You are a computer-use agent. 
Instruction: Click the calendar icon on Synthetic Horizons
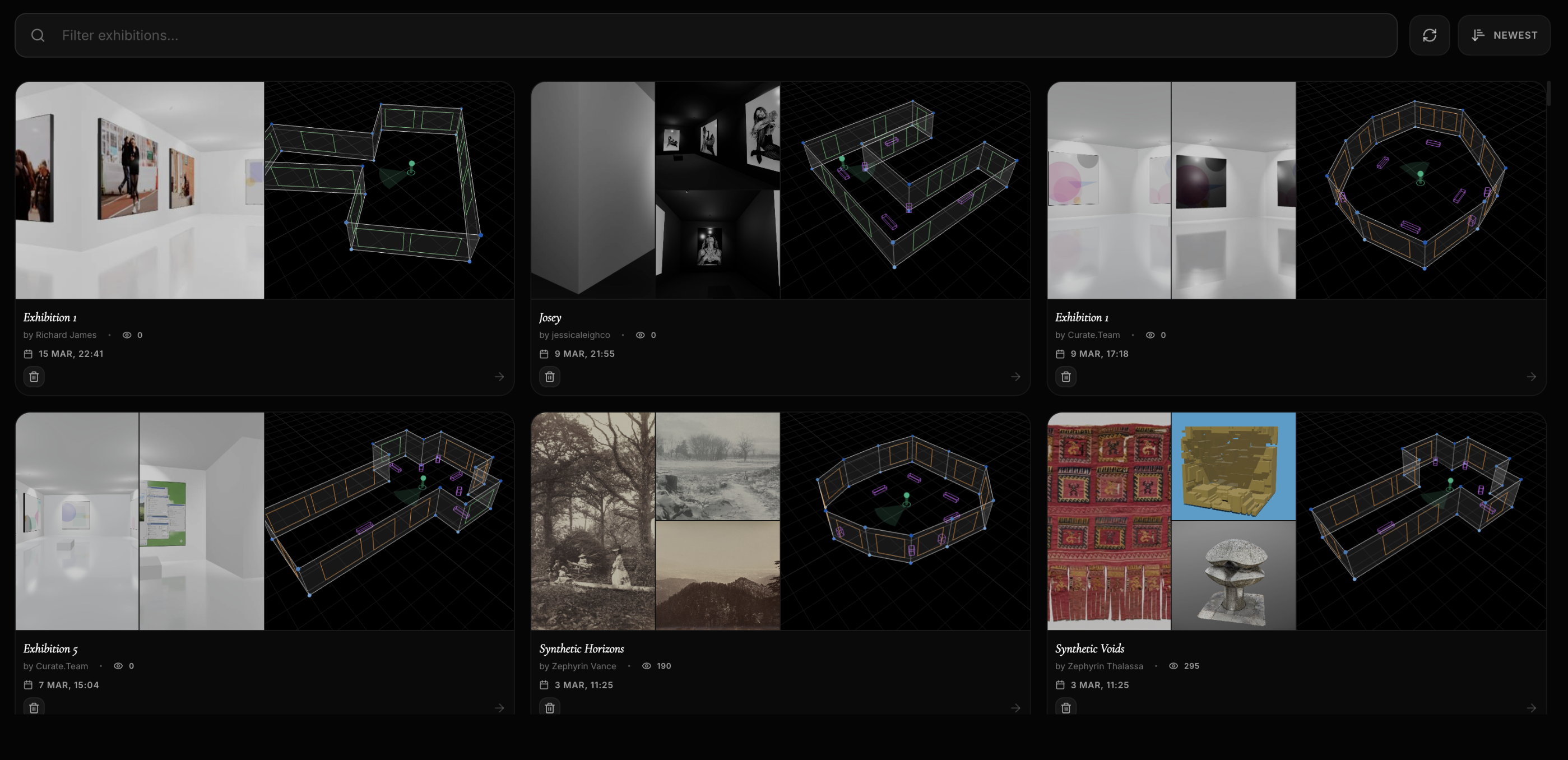[544, 684]
